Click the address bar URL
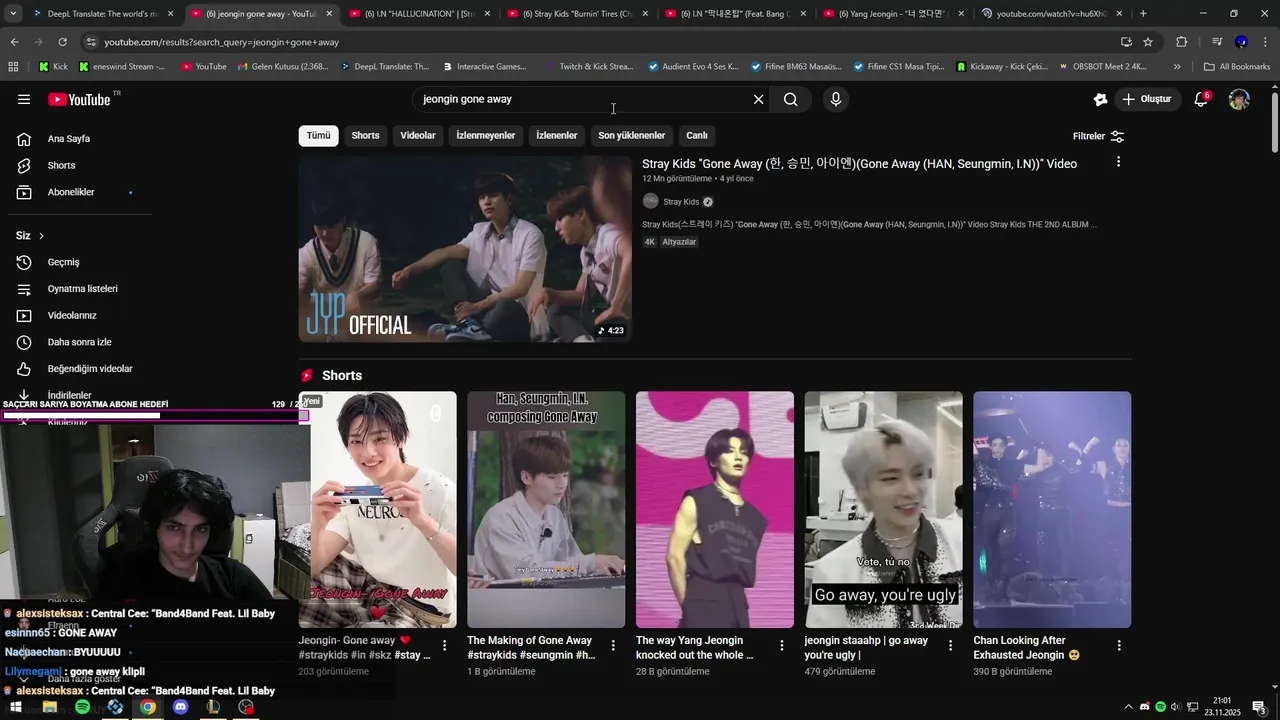Image resolution: width=1280 pixels, height=720 pixels. (222, 42)
